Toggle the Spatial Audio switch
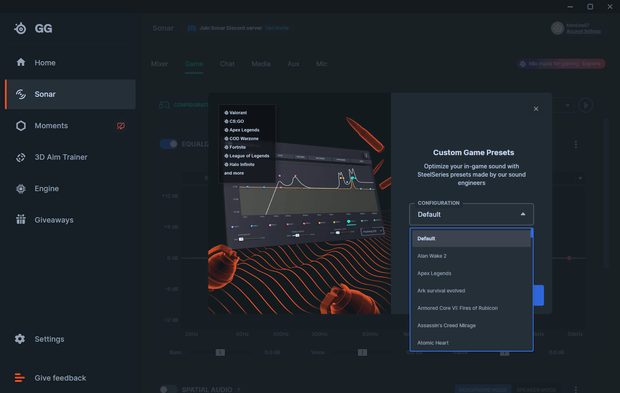620x393 pixels. pos(168,389)
